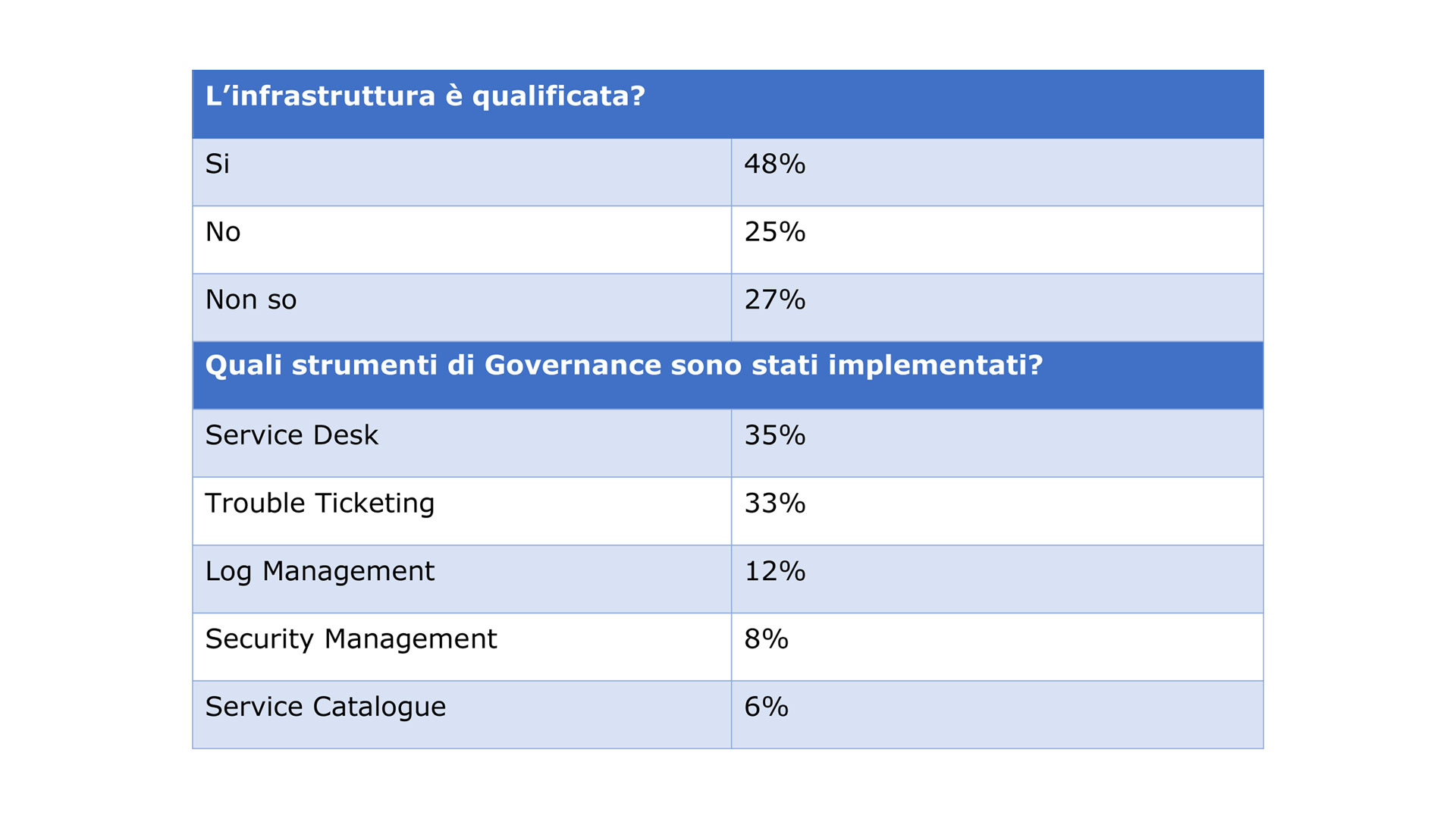The image size is (1456, 819).
Task: Click the "L'infrastruttura è qualificata?" header row
Action: (728, 104)
